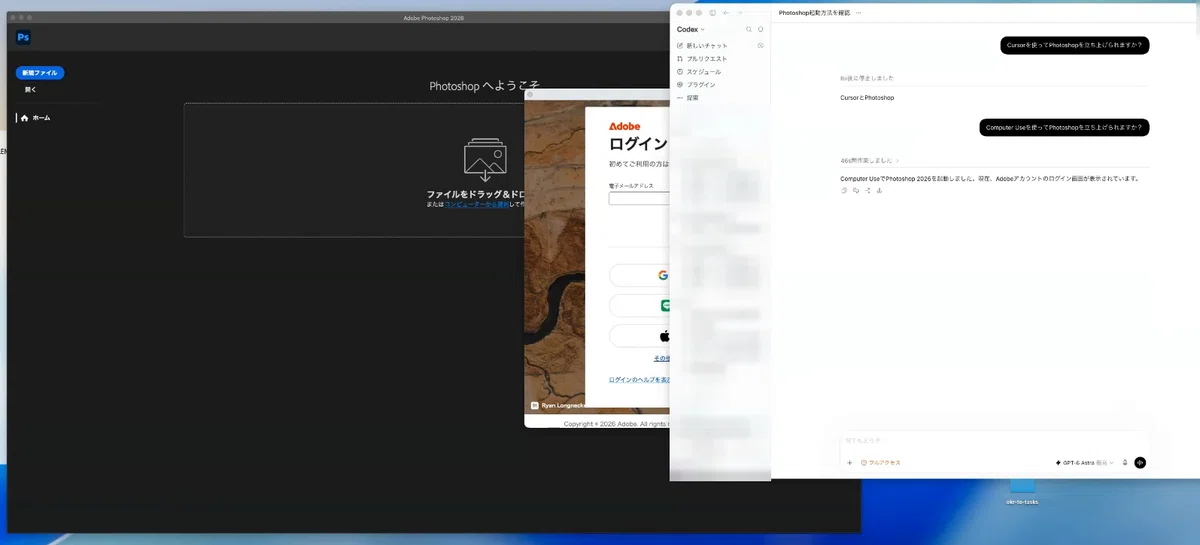The image size is (1200, 545).
Task: Click the back arrow in Codex title bar
Action: (726, 13)
